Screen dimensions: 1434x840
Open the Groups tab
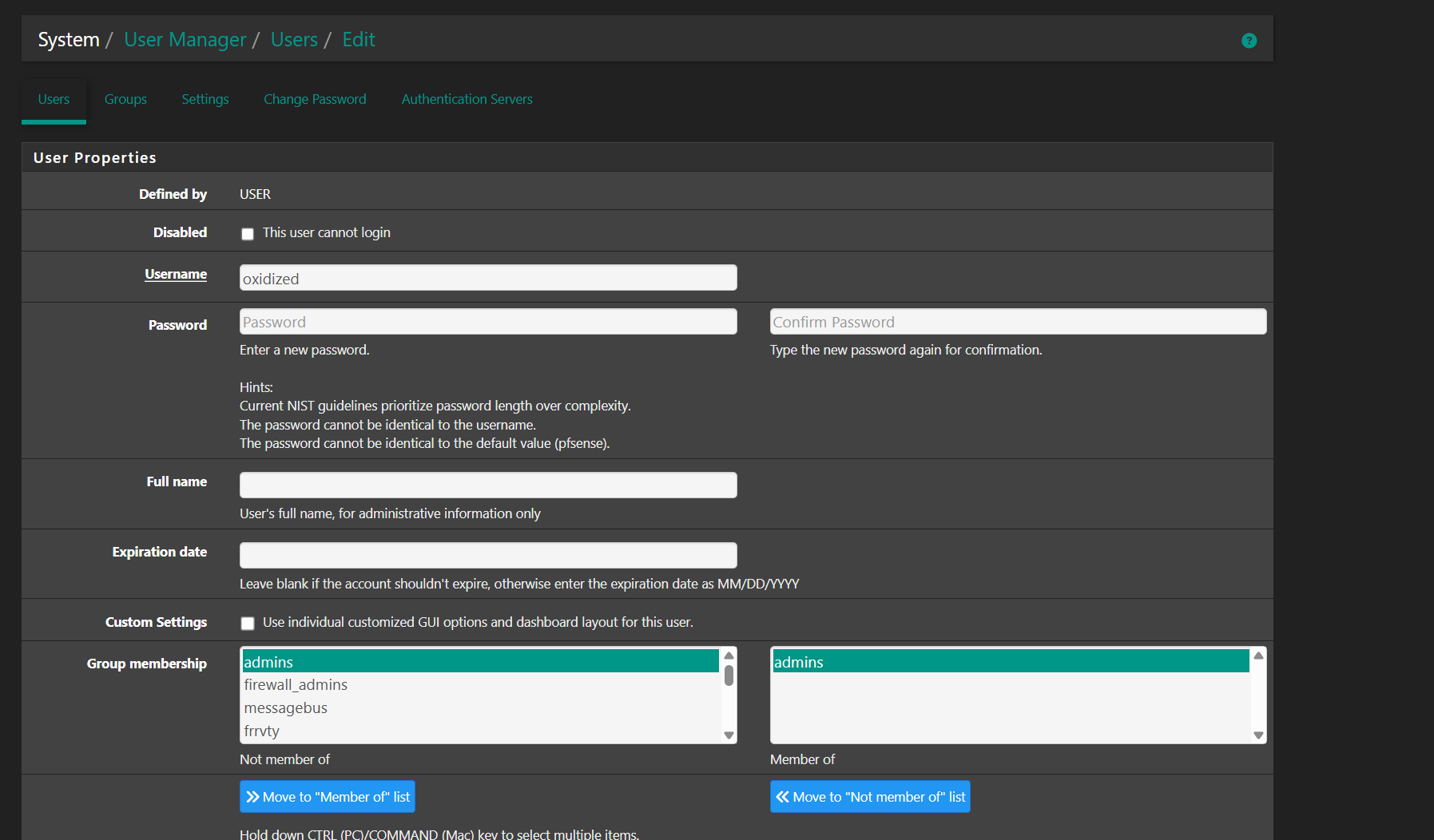125,99
